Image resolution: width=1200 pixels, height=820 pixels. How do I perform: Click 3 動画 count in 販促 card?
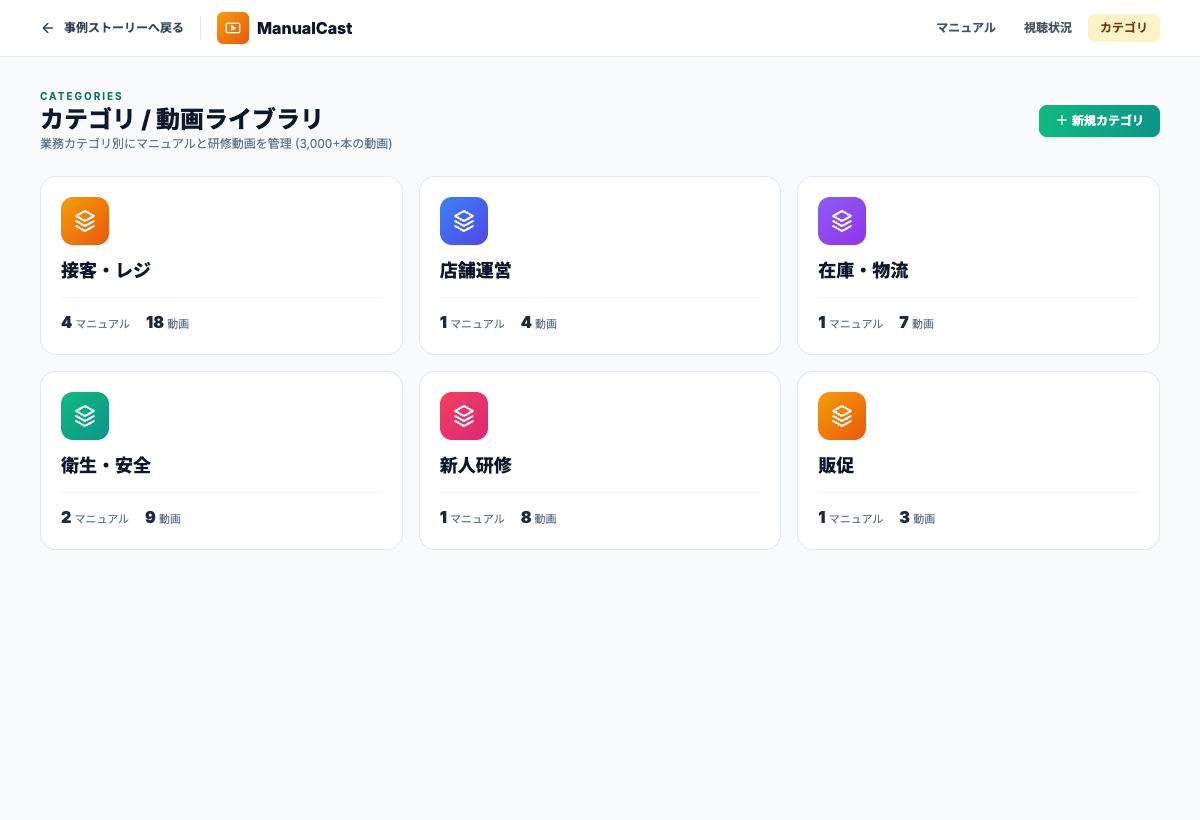pos(917,518)
